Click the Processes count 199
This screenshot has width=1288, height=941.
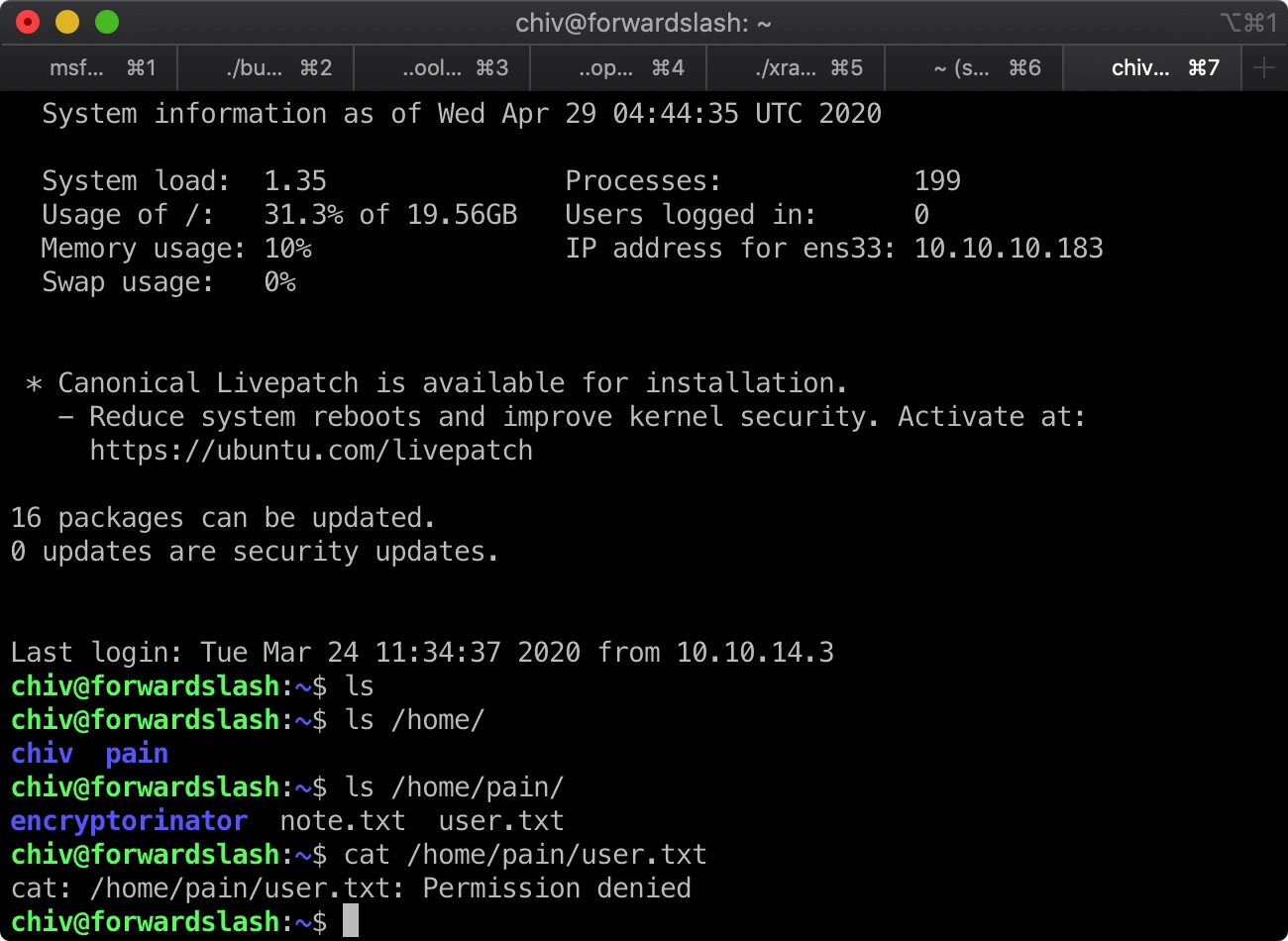pos(937,181)
